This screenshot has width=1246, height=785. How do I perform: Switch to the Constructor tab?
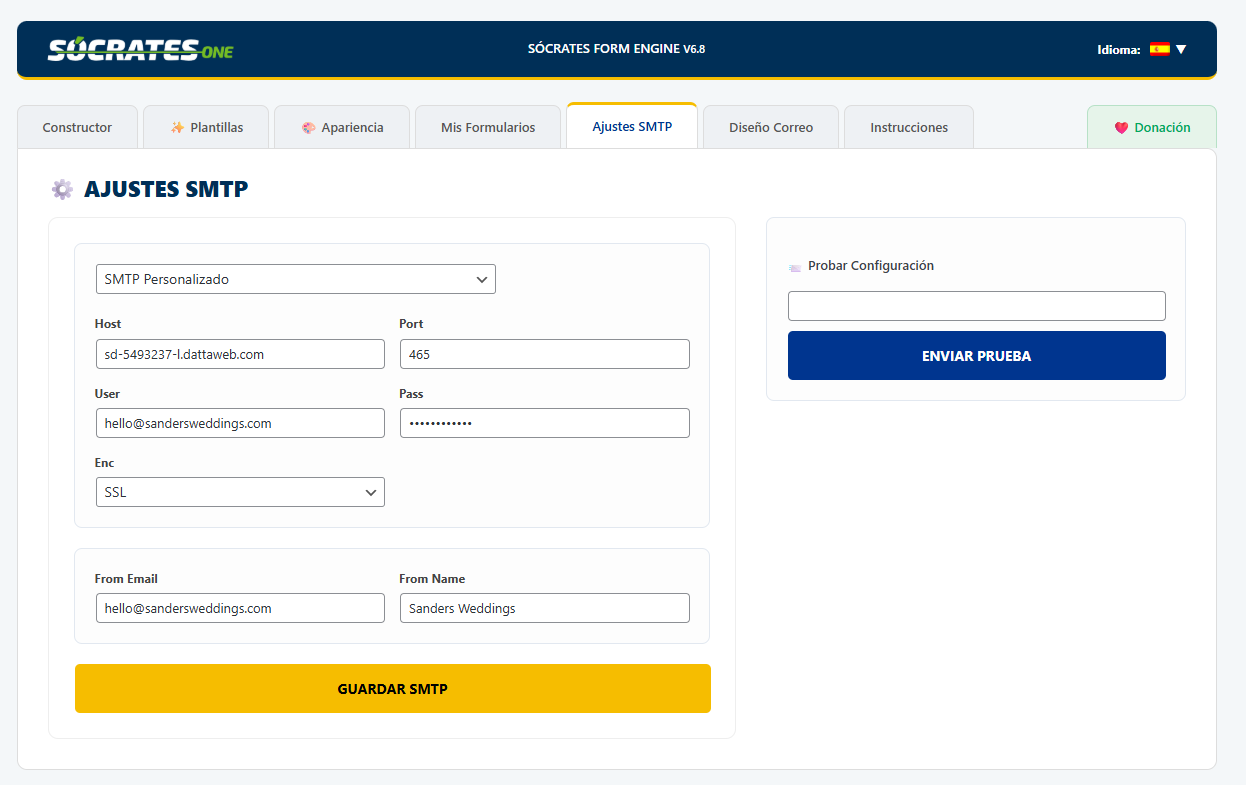coord(77,128)
